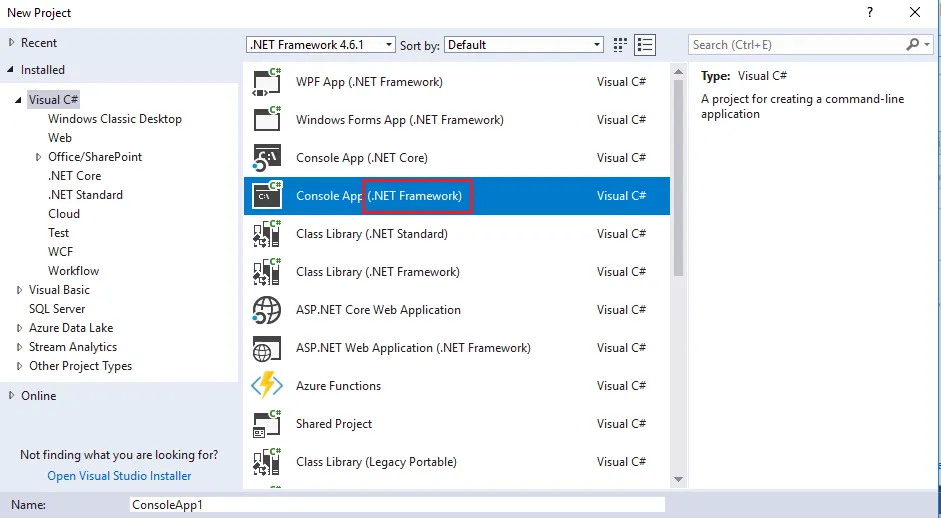
Task: Select Class Library (.NET Standard) name
Action: click(371, 233)
